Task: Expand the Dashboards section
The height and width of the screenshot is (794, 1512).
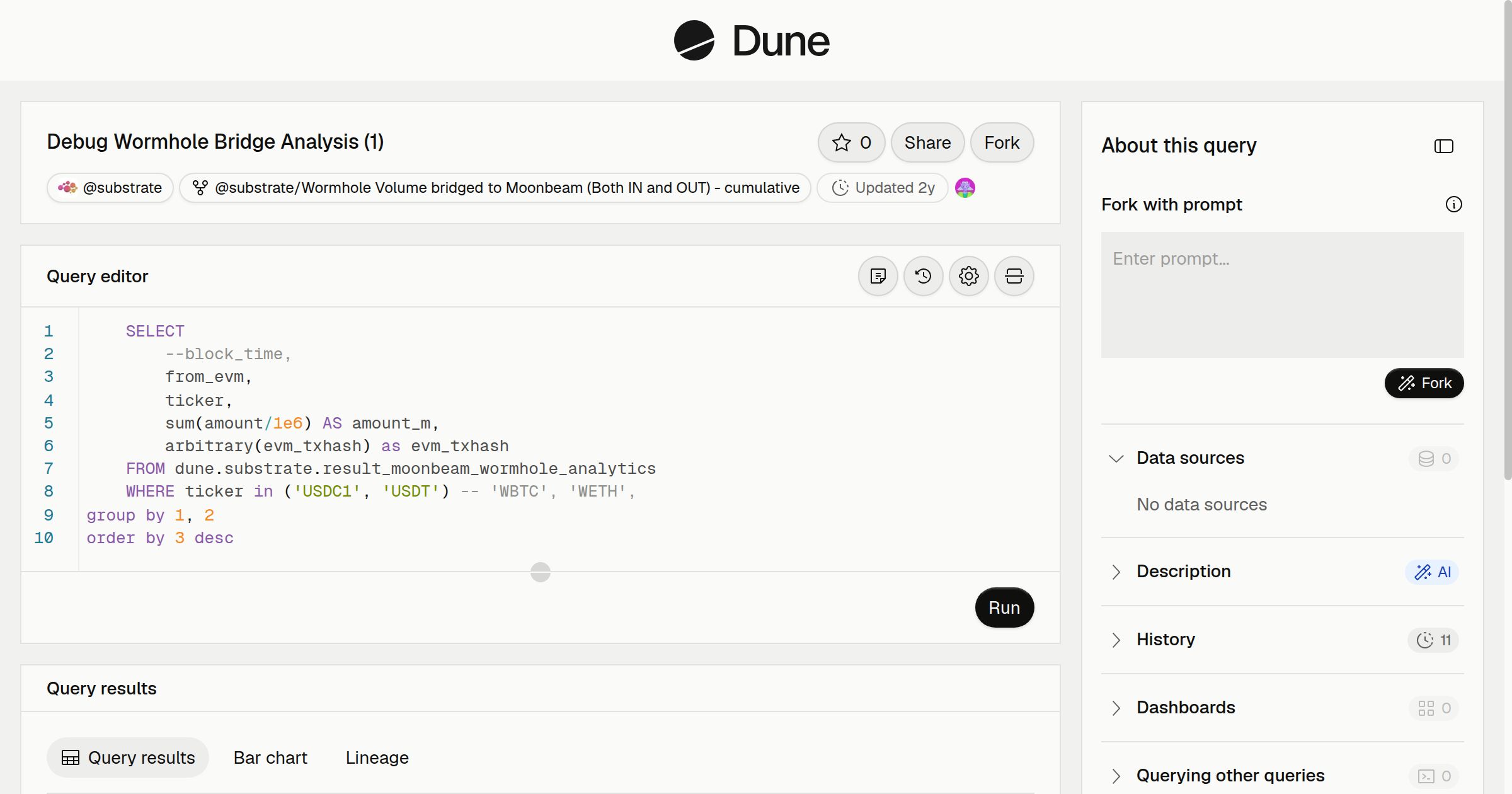Action: click(1116, 708)
